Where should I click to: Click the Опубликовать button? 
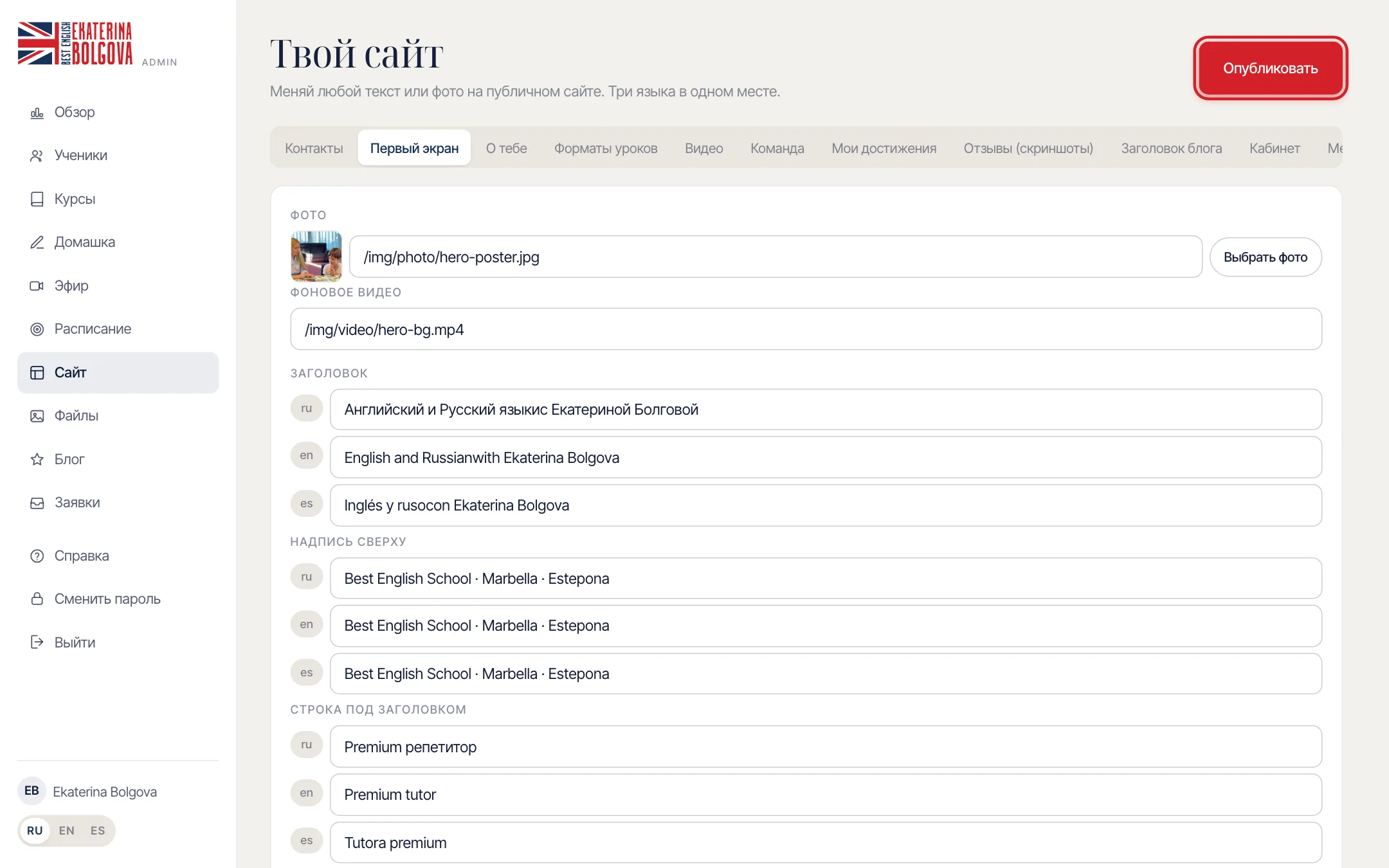(1270, 68)
